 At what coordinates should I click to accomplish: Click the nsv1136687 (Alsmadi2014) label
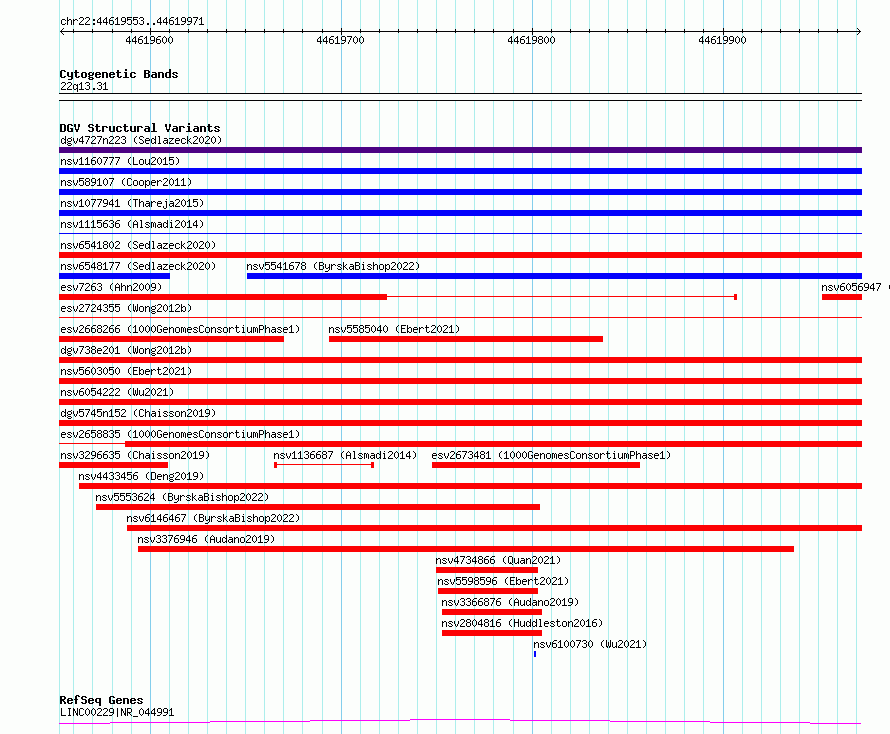coord(345,455)
